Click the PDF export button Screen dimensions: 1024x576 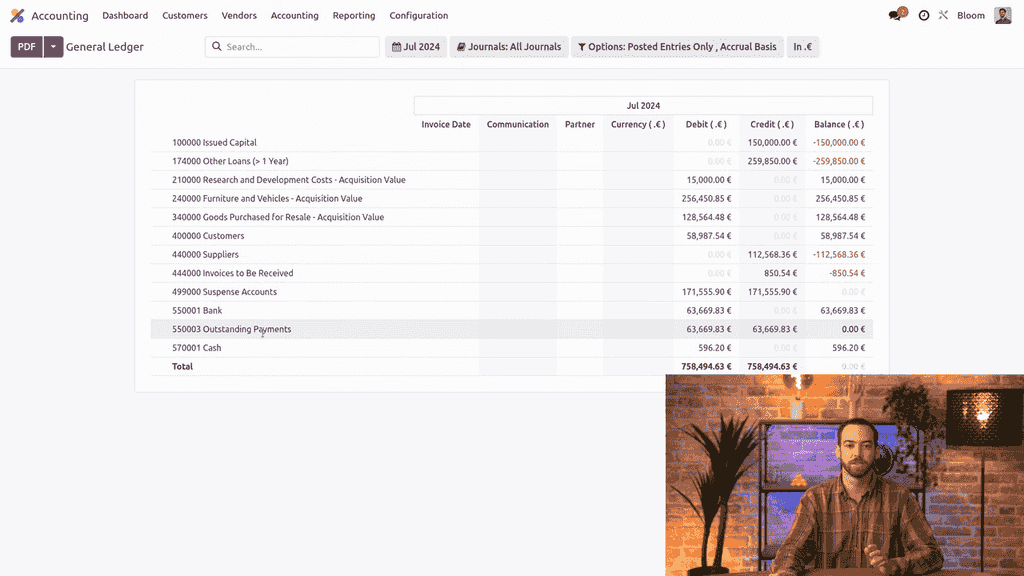(x=27, y=47)
